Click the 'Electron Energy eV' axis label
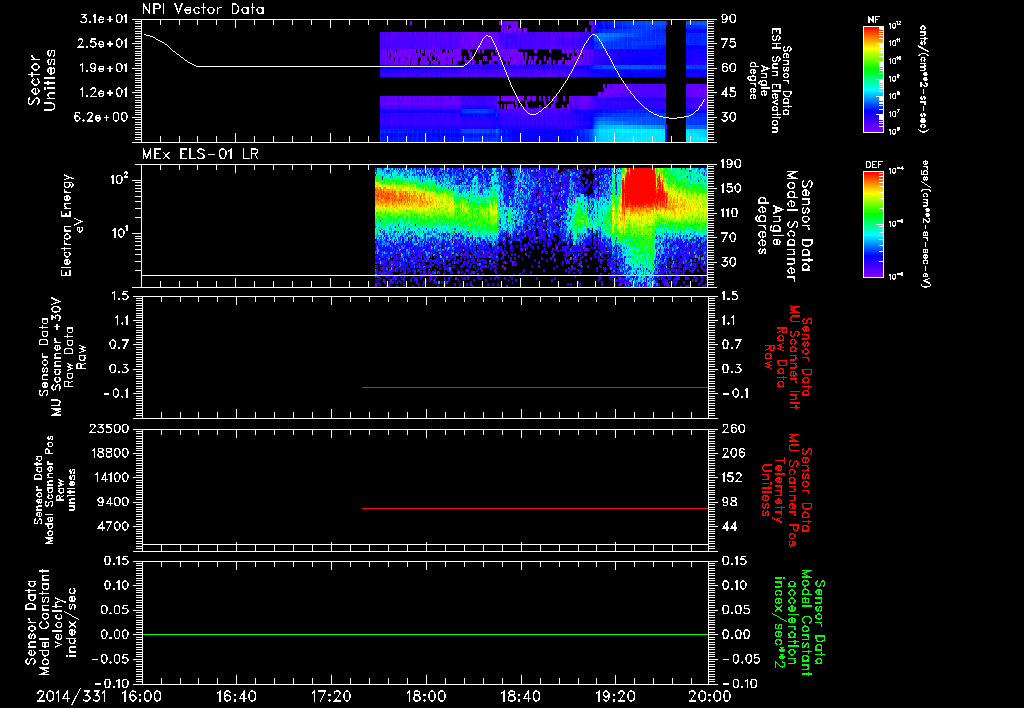Viewport: 1024px width, 708px height. click(73, 225)
